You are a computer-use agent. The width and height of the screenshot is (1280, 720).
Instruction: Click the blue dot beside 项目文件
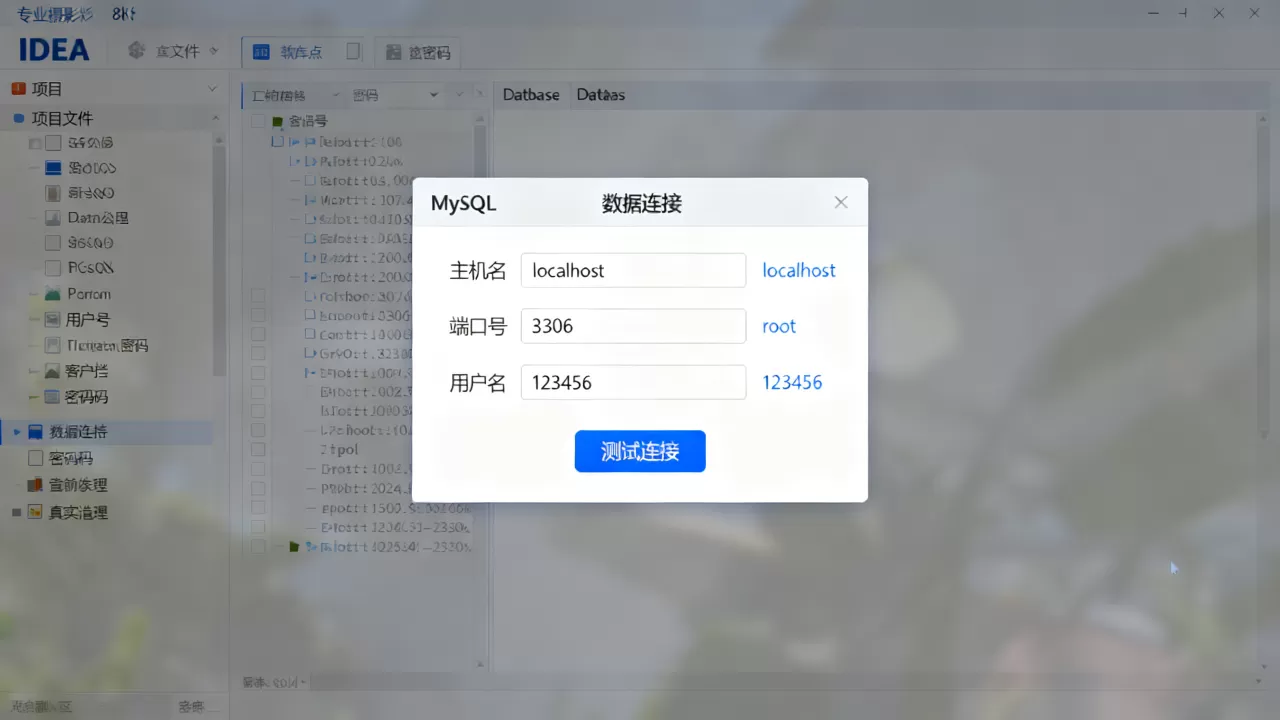(x=18, y=118)
